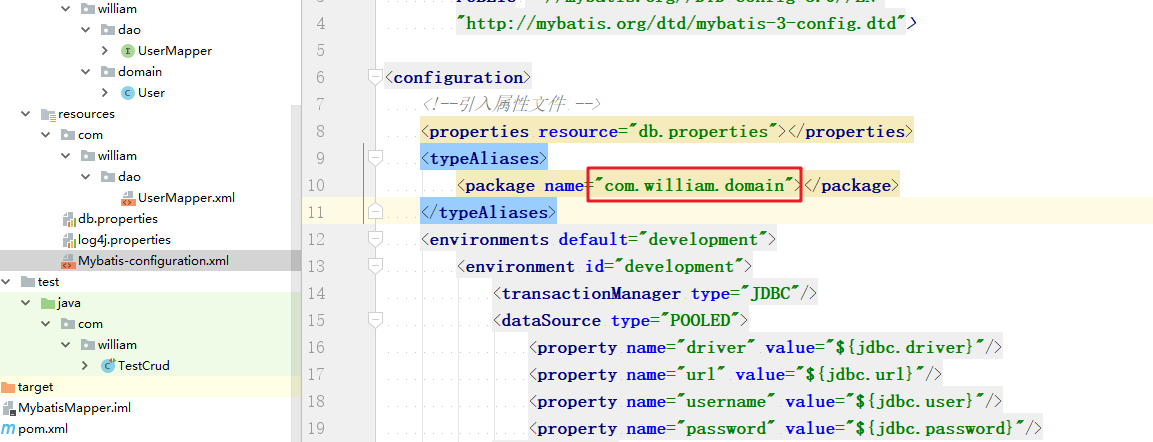Screen dimensions: 1153x442
Task: Click the green java test folder icon
Action: pos(48,303)
